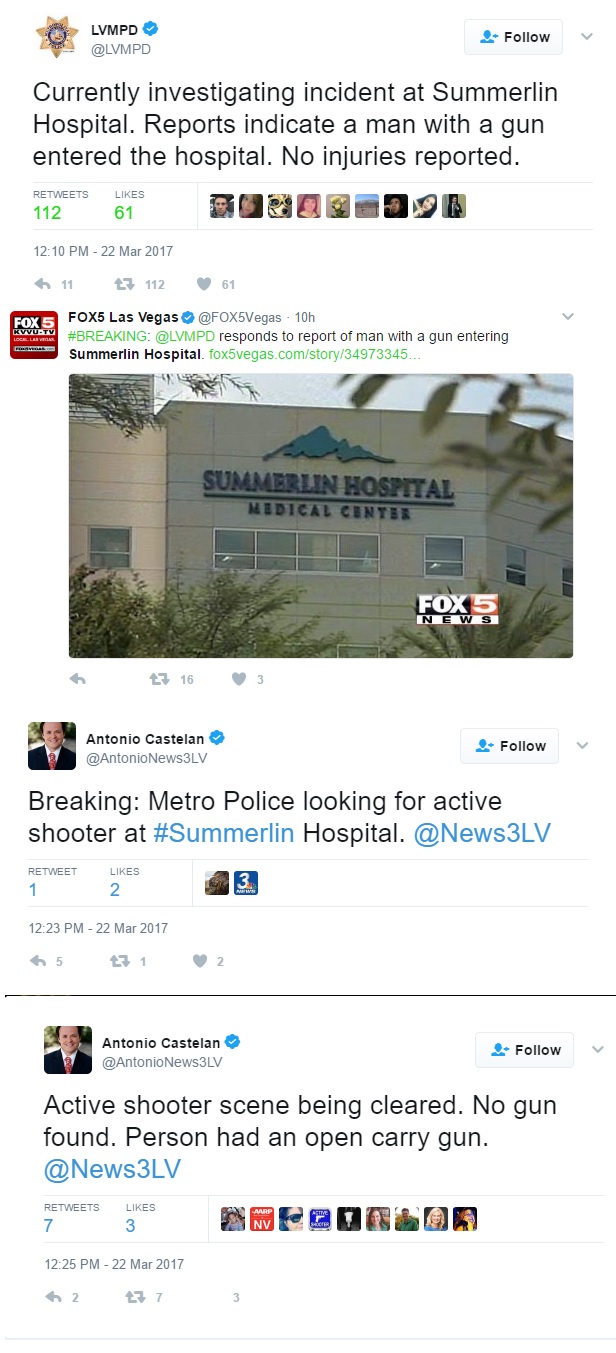Retweet the "Metro Police looking" tweet

(x=119, y=961)
